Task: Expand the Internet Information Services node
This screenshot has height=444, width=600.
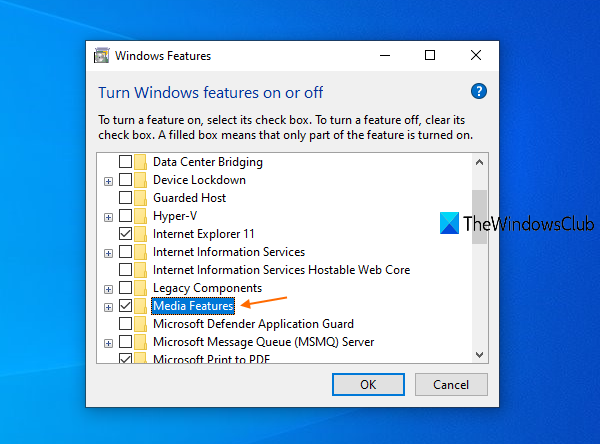Action: [109, 253]
